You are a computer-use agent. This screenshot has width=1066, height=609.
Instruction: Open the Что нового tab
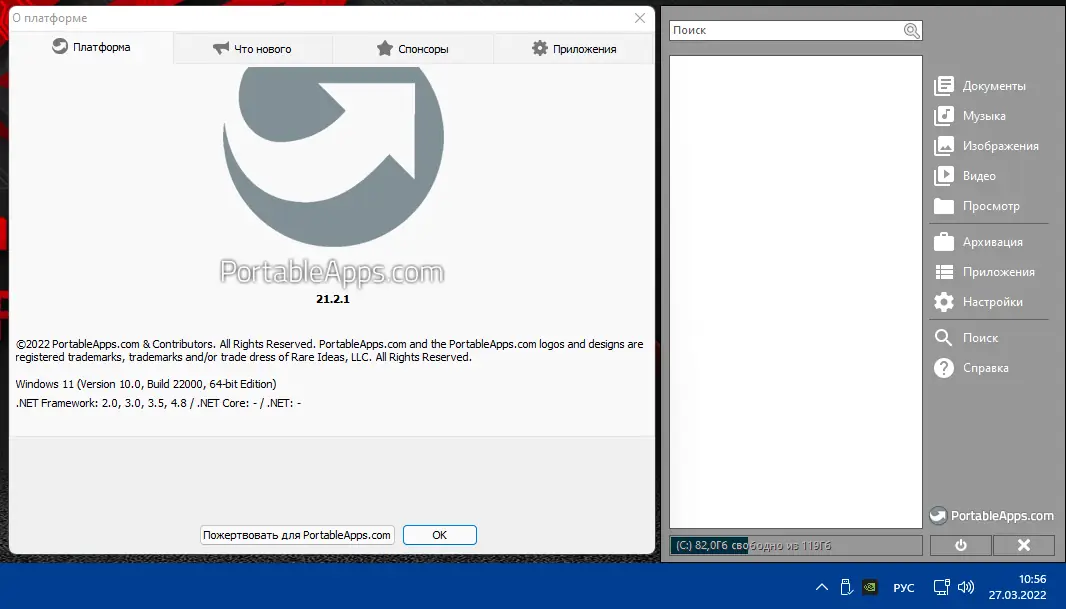(252, 49)
